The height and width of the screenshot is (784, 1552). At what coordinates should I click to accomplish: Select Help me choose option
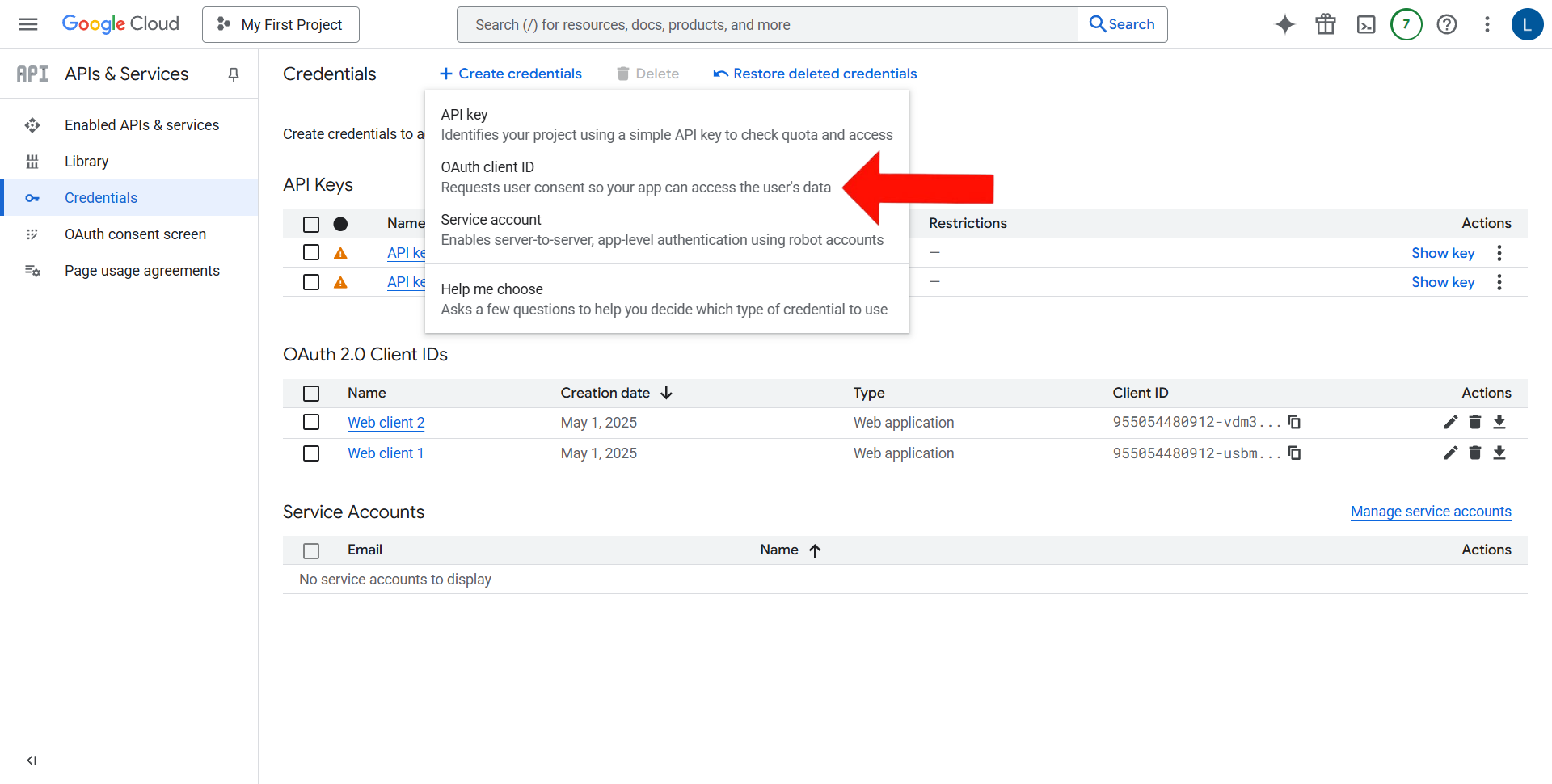667,299
